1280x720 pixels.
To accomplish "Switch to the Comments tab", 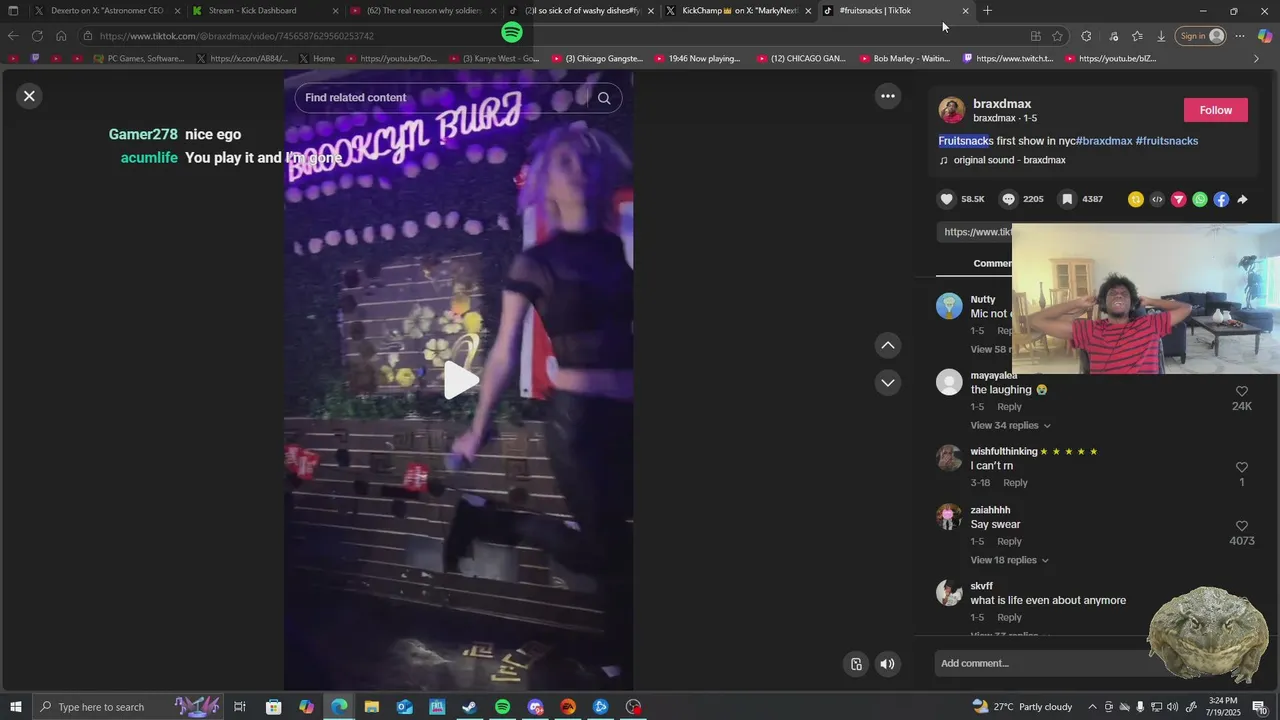I will [992, 263].
